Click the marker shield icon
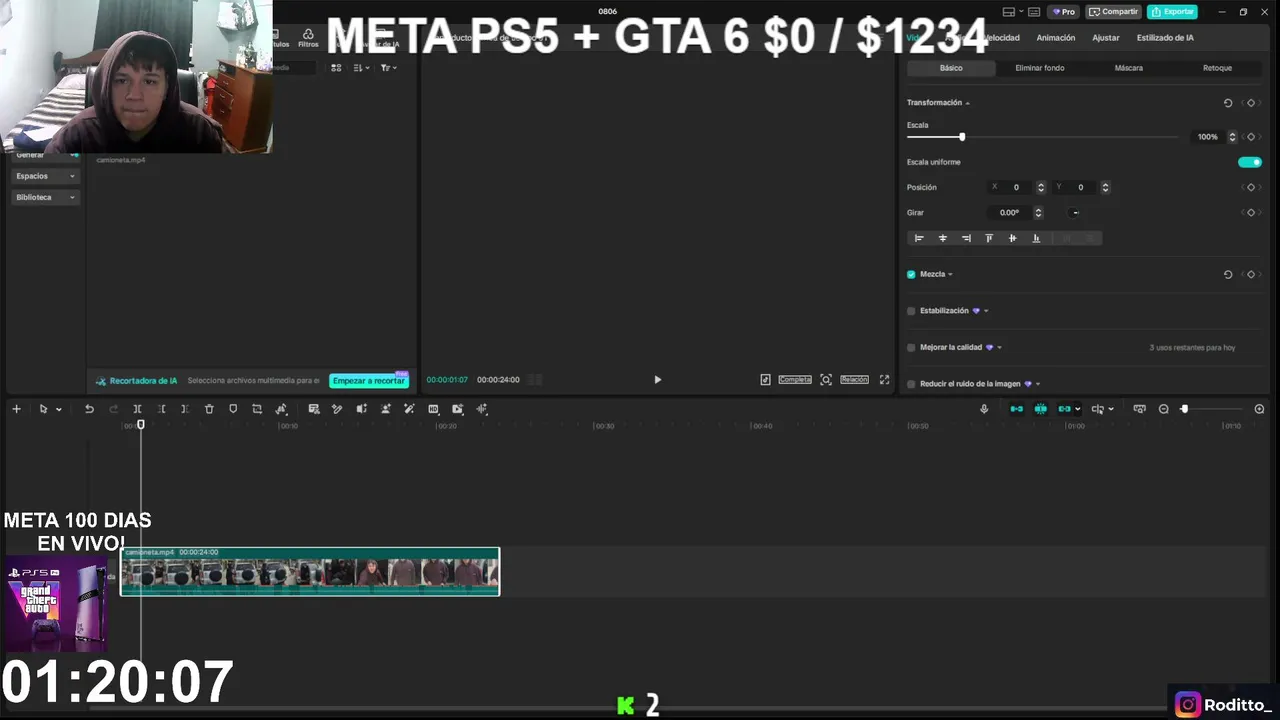 (x=233, y=409)
